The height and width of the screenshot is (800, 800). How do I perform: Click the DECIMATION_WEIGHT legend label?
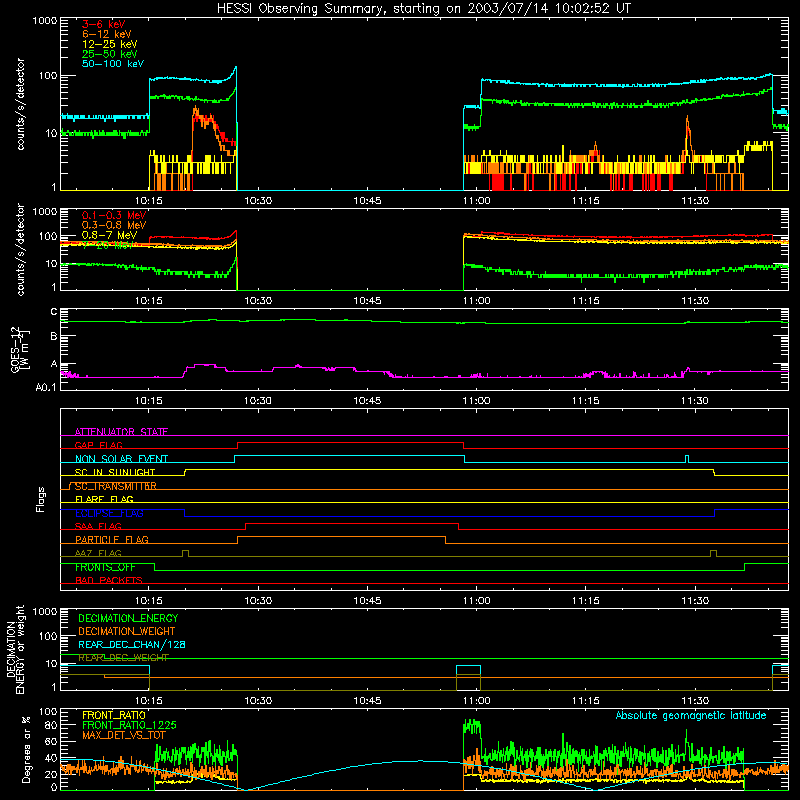127,632
